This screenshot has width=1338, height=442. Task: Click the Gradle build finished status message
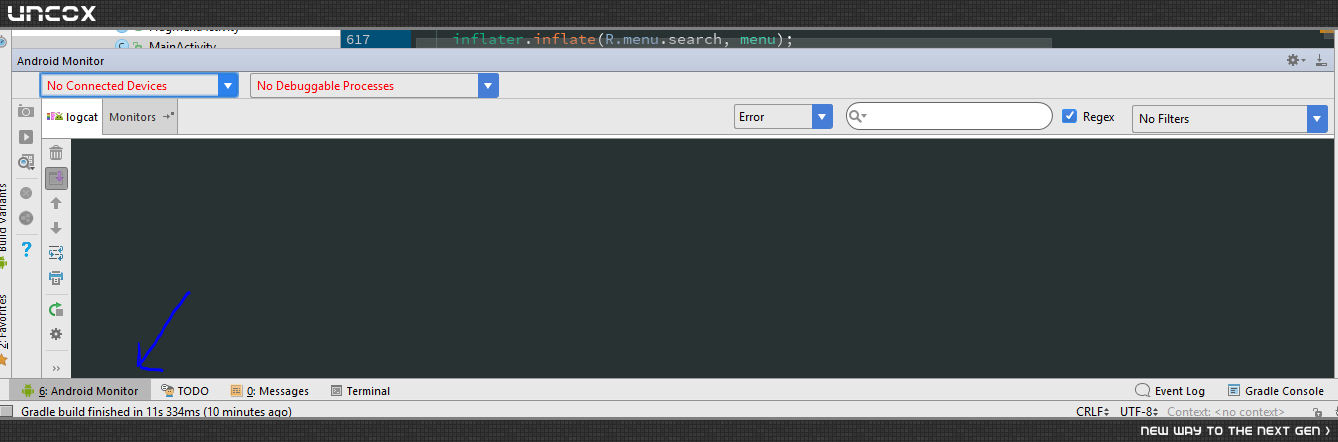[x=156, y=411]
